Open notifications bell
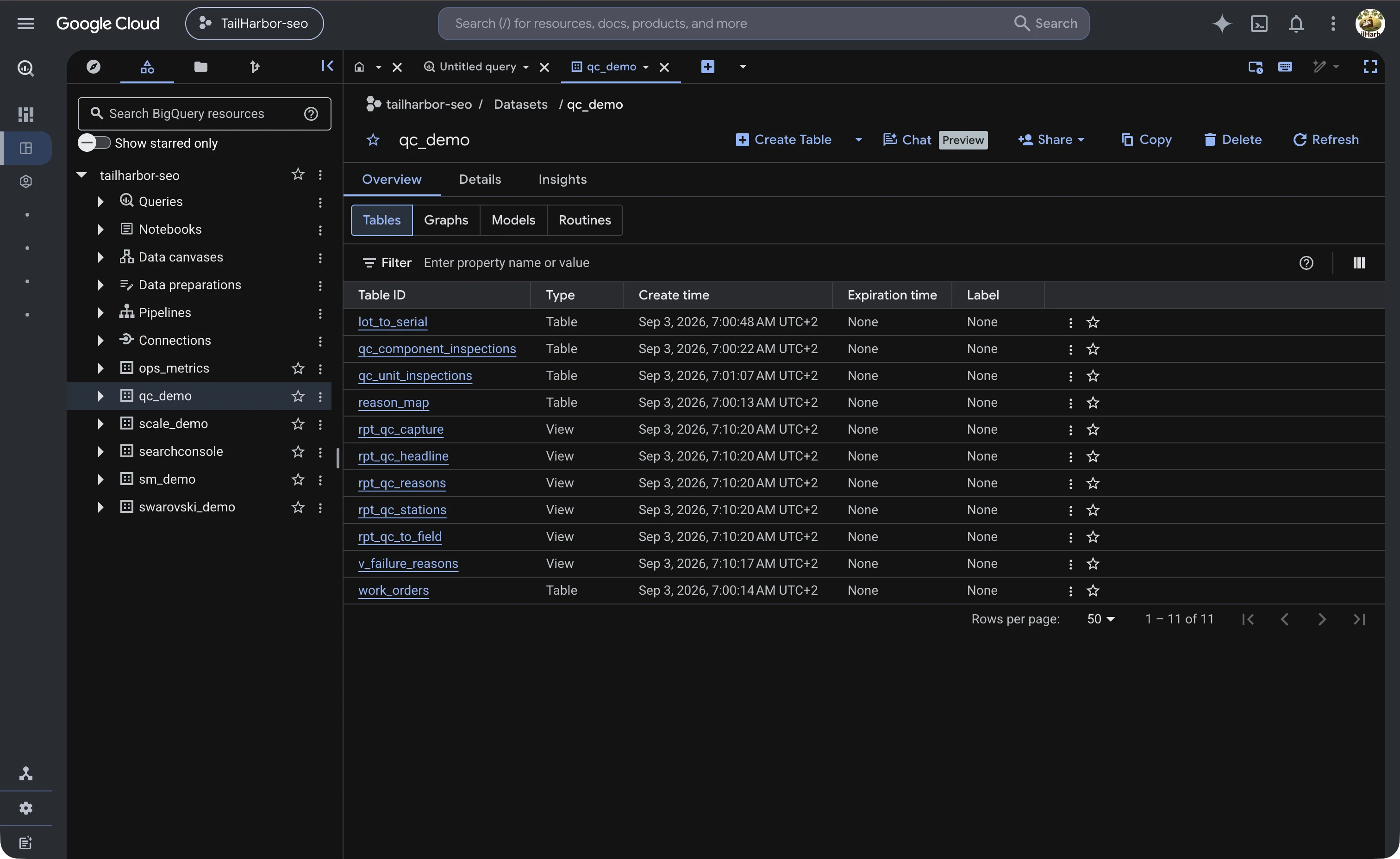Screen dimensions: 1400x859 1296,23
